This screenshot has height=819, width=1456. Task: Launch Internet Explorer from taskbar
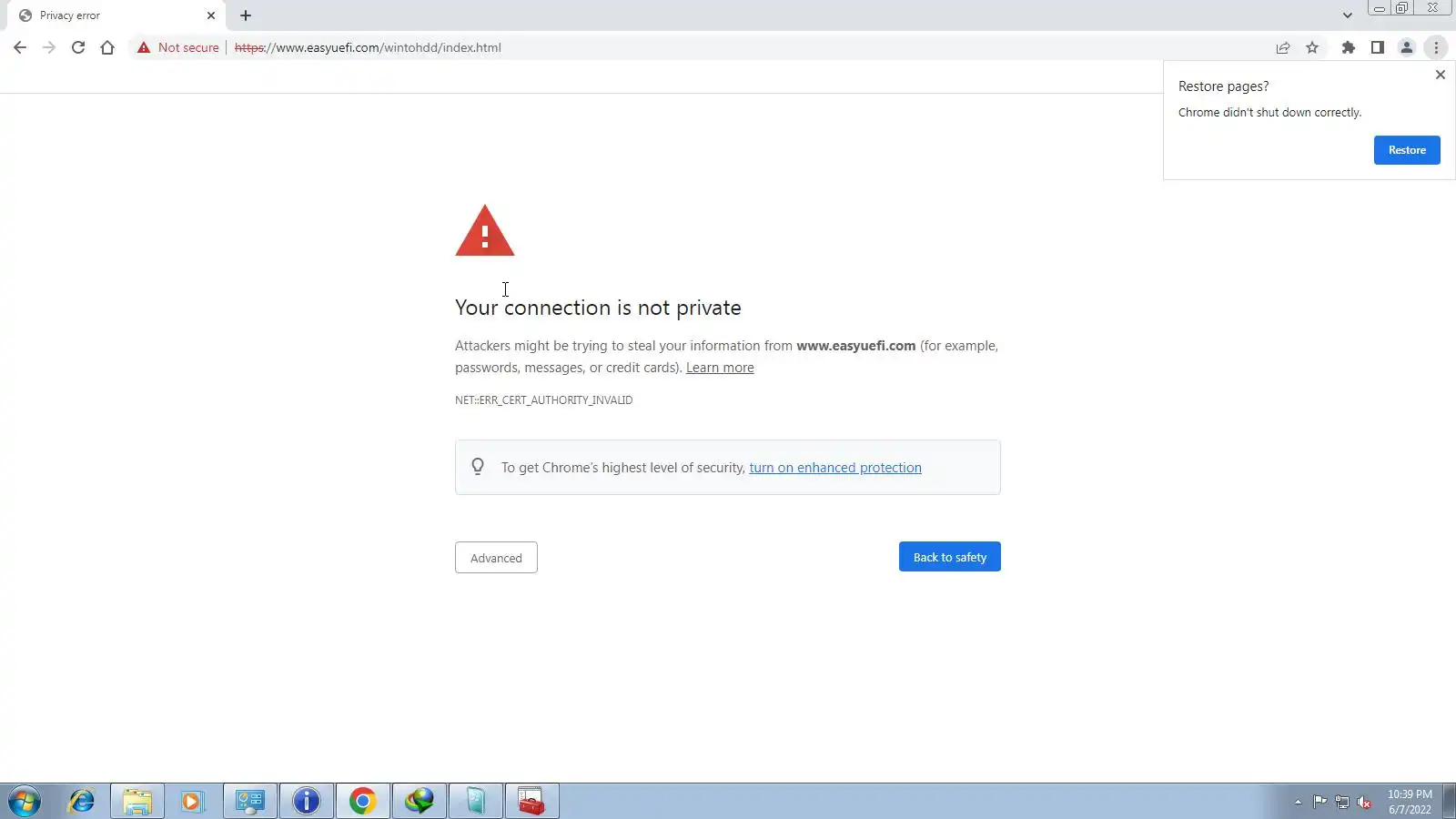[82, 802]
